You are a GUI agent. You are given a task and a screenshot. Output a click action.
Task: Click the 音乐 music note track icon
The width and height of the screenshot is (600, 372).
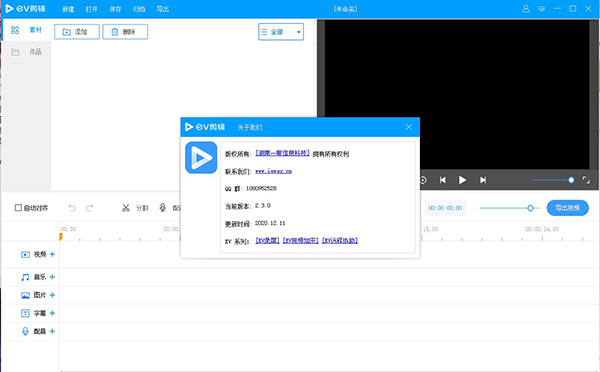point(25,277)
